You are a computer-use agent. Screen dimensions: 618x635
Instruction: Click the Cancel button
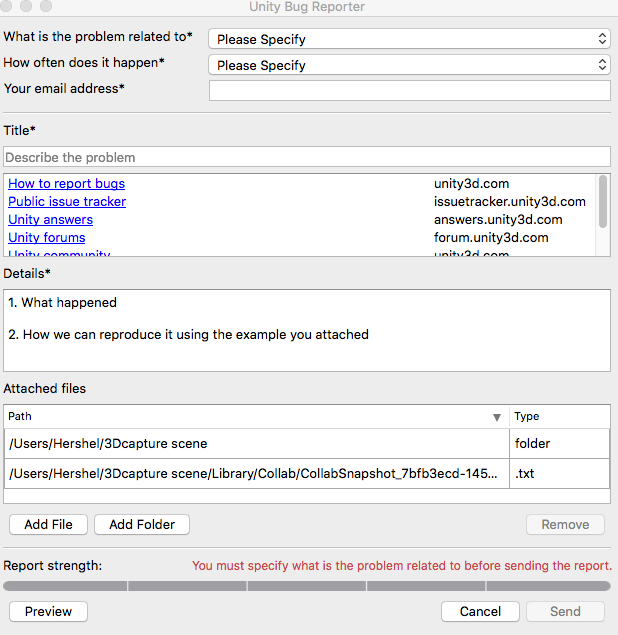click(480, 612)
